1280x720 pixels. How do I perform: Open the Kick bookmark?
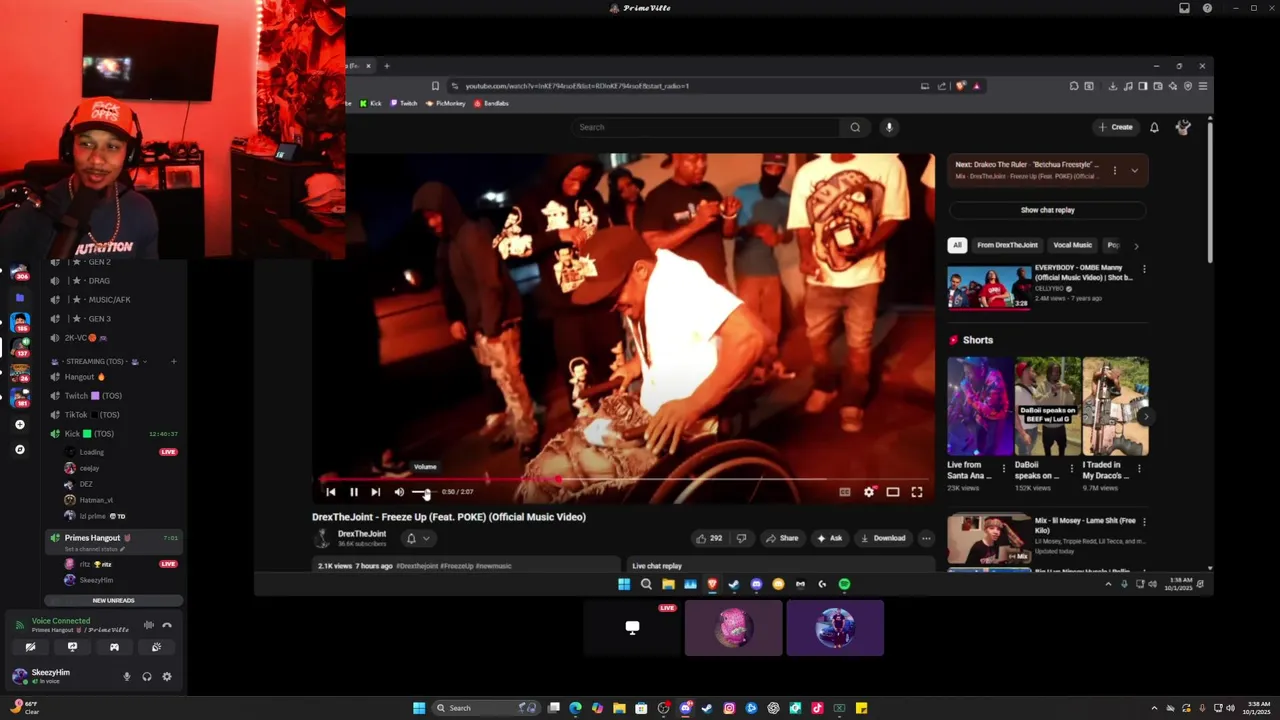click(370, 103)
